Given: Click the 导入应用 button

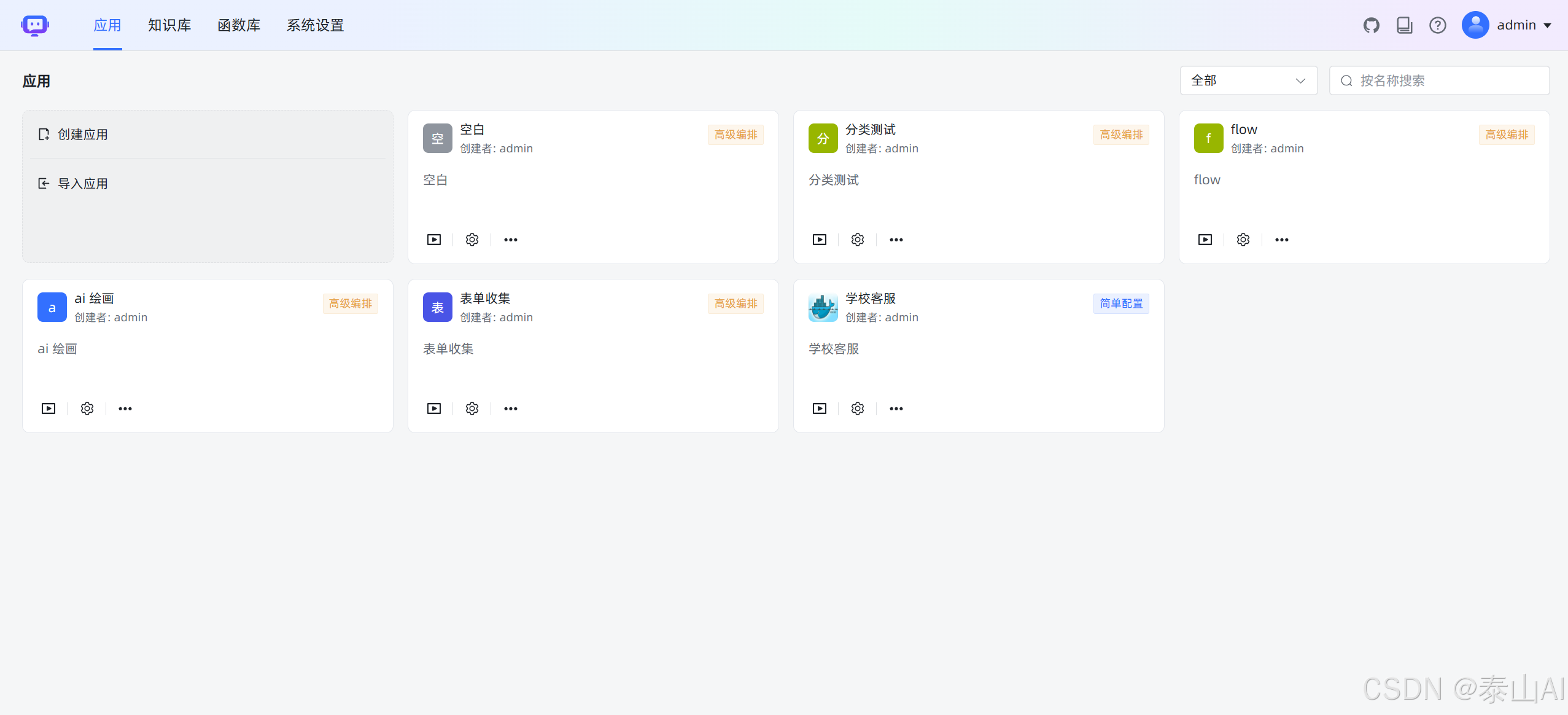Looking at the screenshot, I should (x=82, y=183).
